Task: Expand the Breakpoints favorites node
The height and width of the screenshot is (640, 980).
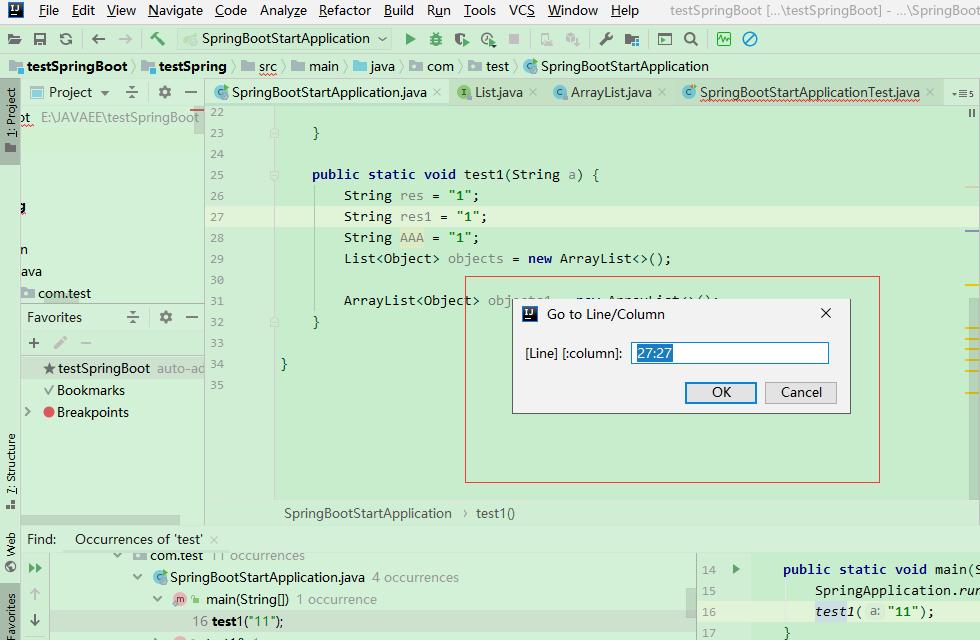Action: [28, 412]
